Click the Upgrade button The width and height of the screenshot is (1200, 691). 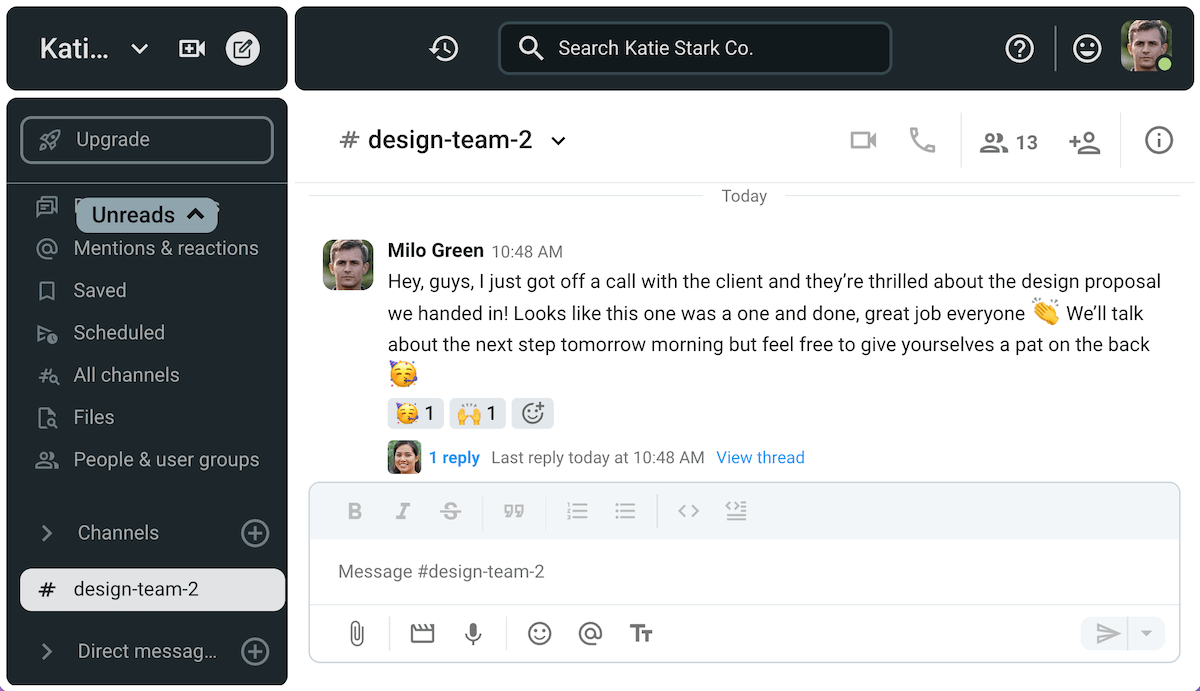(146, 140)
